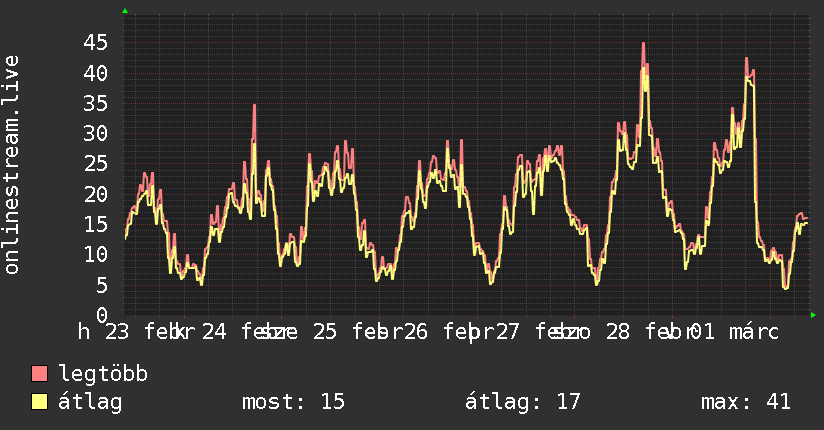Click the y-axis label 35
824x430 pixels.
96,103
